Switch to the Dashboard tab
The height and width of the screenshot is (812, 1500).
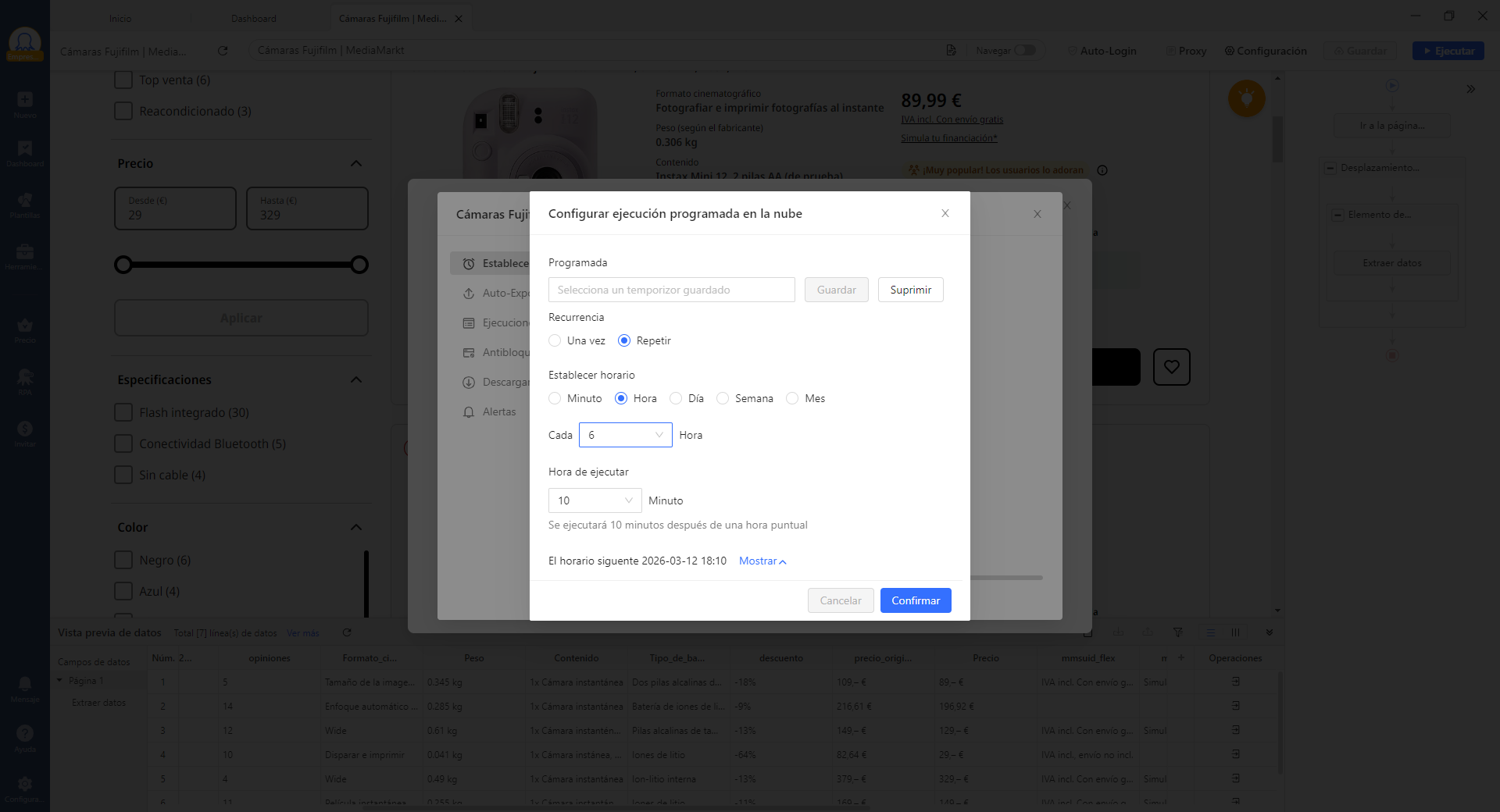point(253,19)
